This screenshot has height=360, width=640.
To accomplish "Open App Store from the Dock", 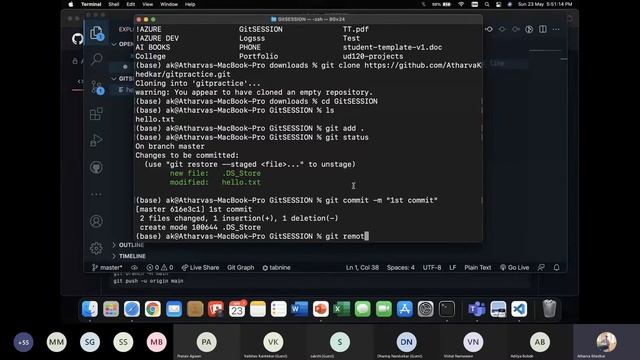I will (x=404, y=309).
